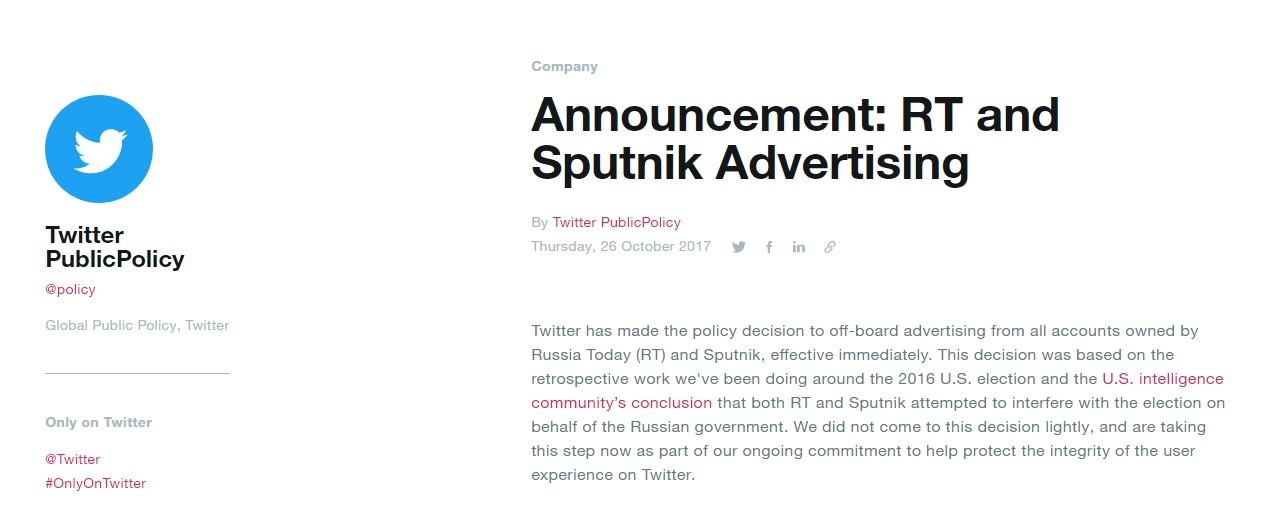Open the #OnlyOnTwitter hashtag link
The image size is (1261, 512).
click(95, 483)
